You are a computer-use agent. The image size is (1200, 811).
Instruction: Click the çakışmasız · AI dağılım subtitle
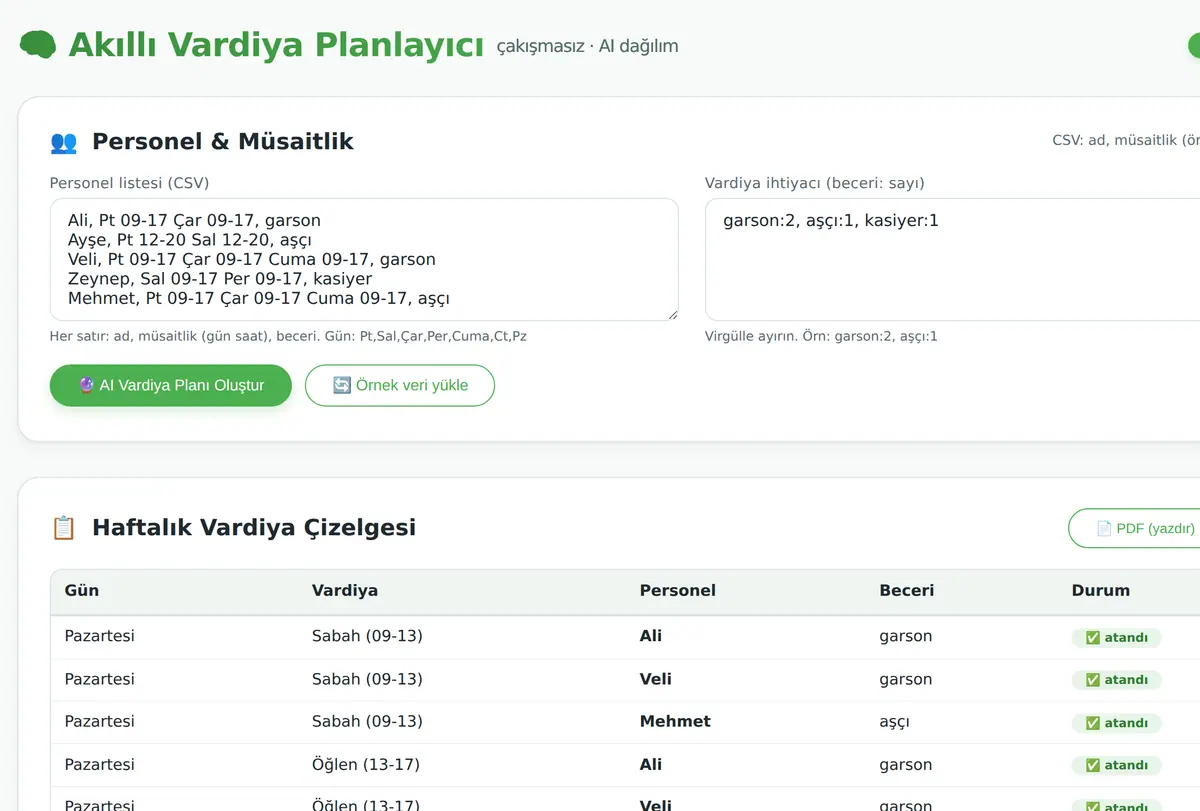(587, 46)
